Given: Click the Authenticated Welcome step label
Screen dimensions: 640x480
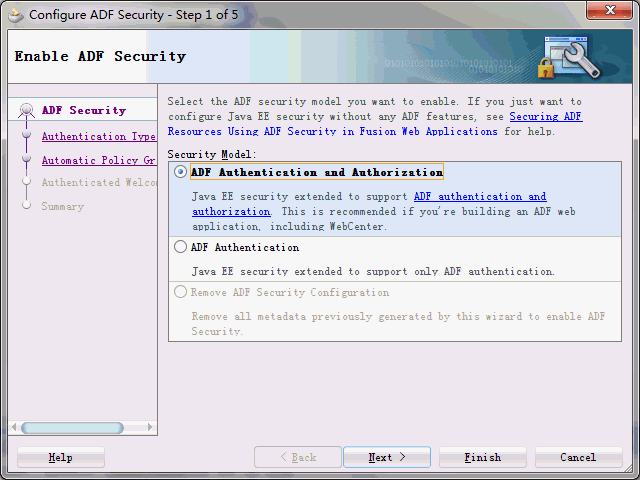Looking at the screenshot, I should 99,182.
